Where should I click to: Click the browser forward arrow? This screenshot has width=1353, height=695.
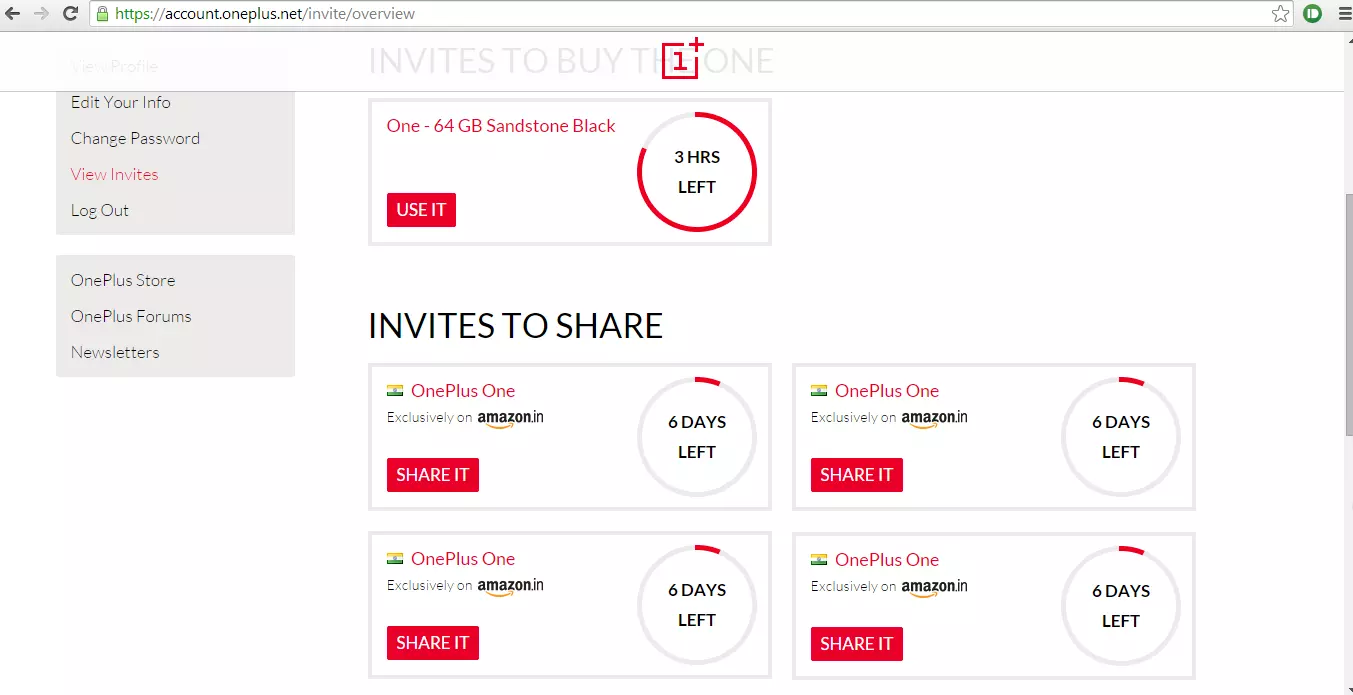[x=42, y=14]
